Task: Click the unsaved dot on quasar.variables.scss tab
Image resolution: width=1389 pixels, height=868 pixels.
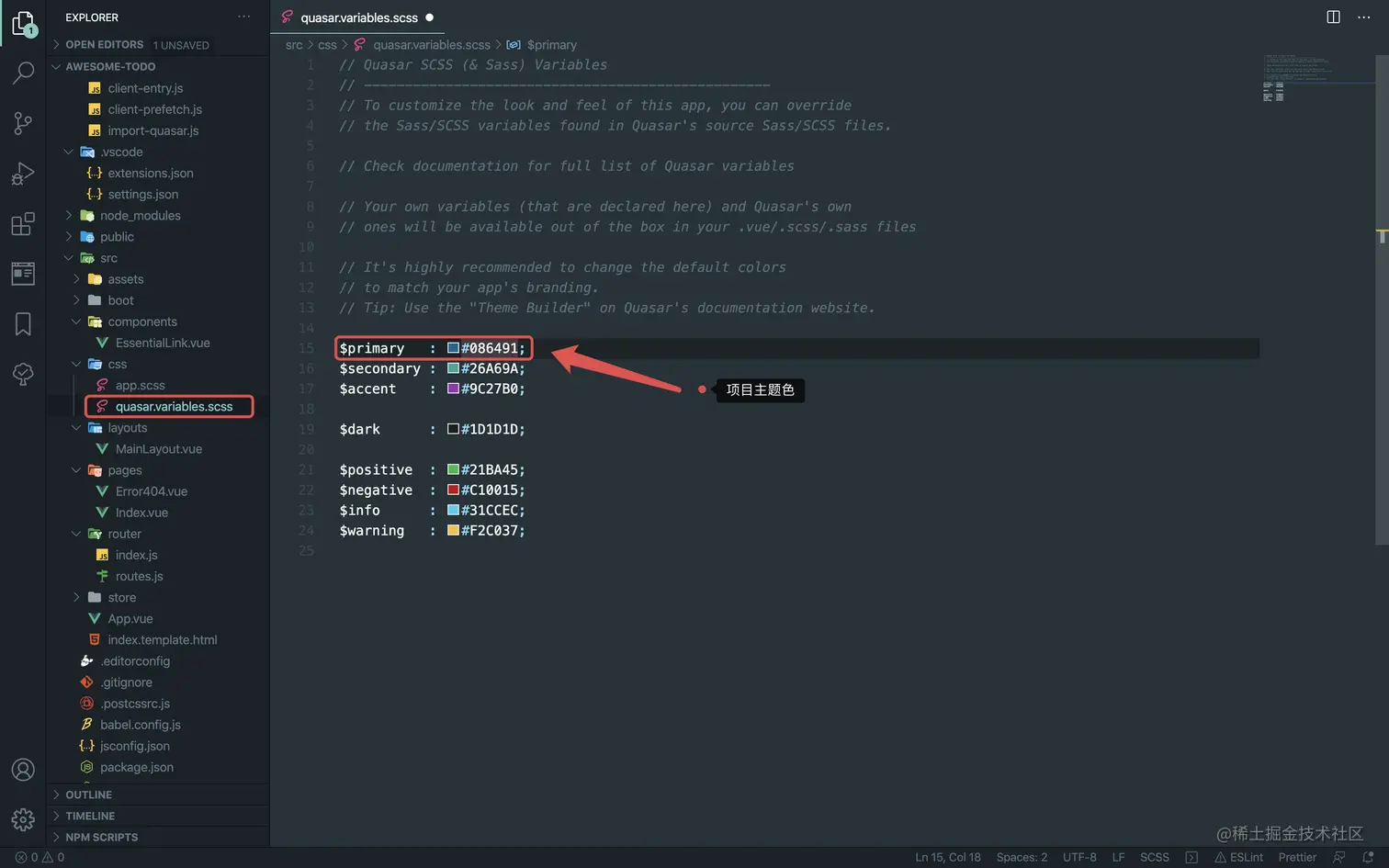Action: click(429, 17)
